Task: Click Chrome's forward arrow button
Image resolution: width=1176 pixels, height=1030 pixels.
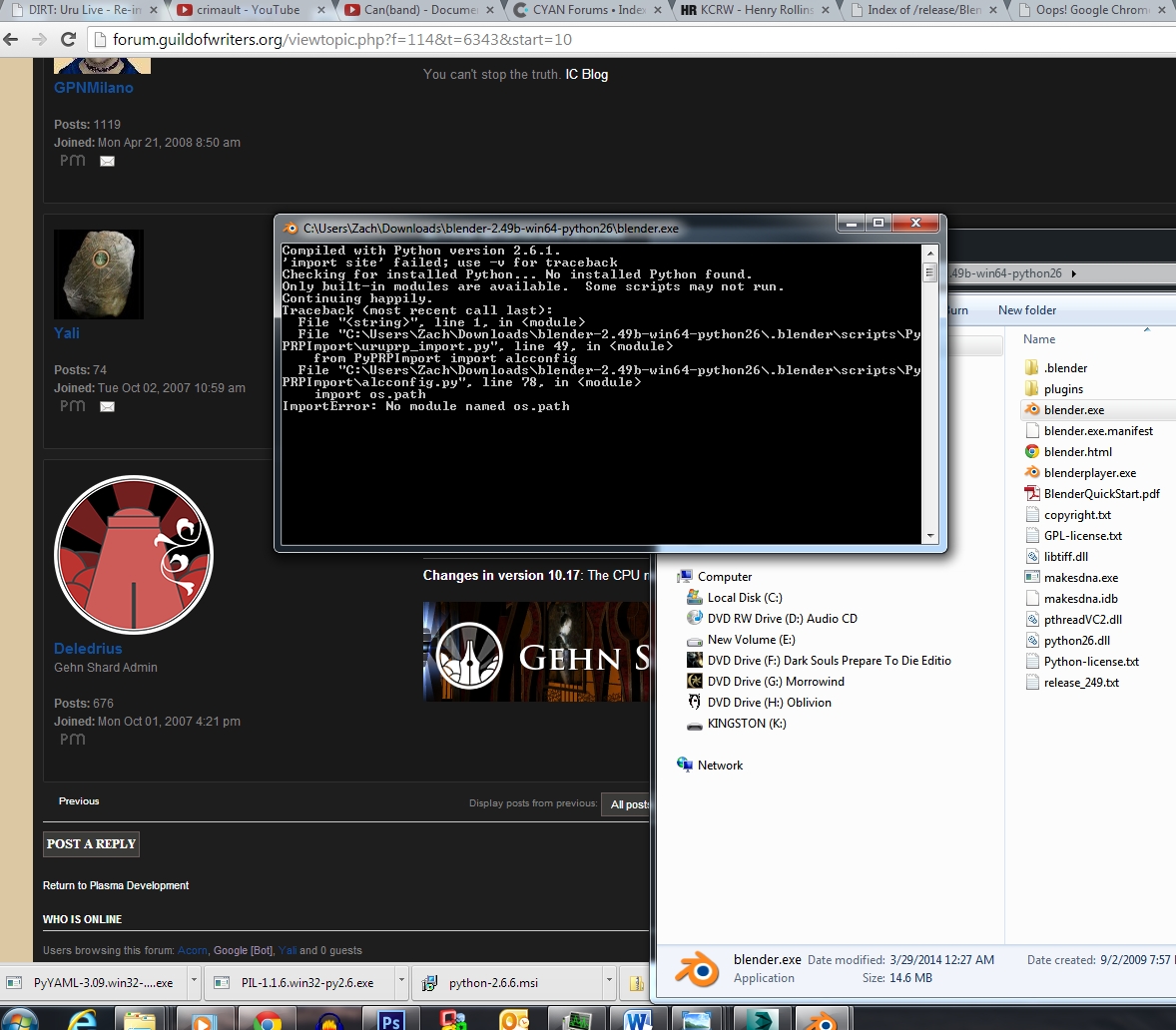Action: [x=39, y=39]
